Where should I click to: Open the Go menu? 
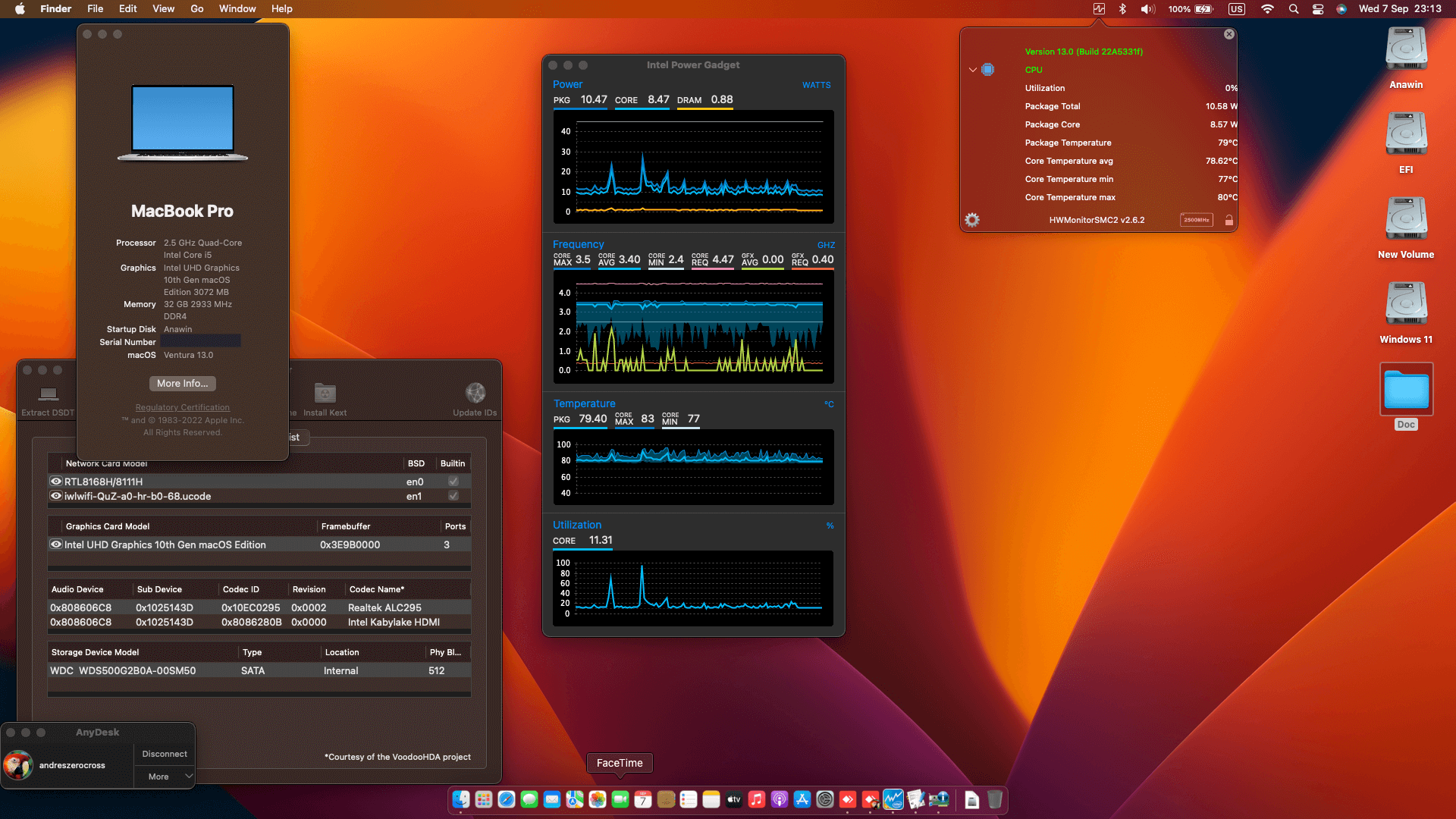tap(197, 9)
